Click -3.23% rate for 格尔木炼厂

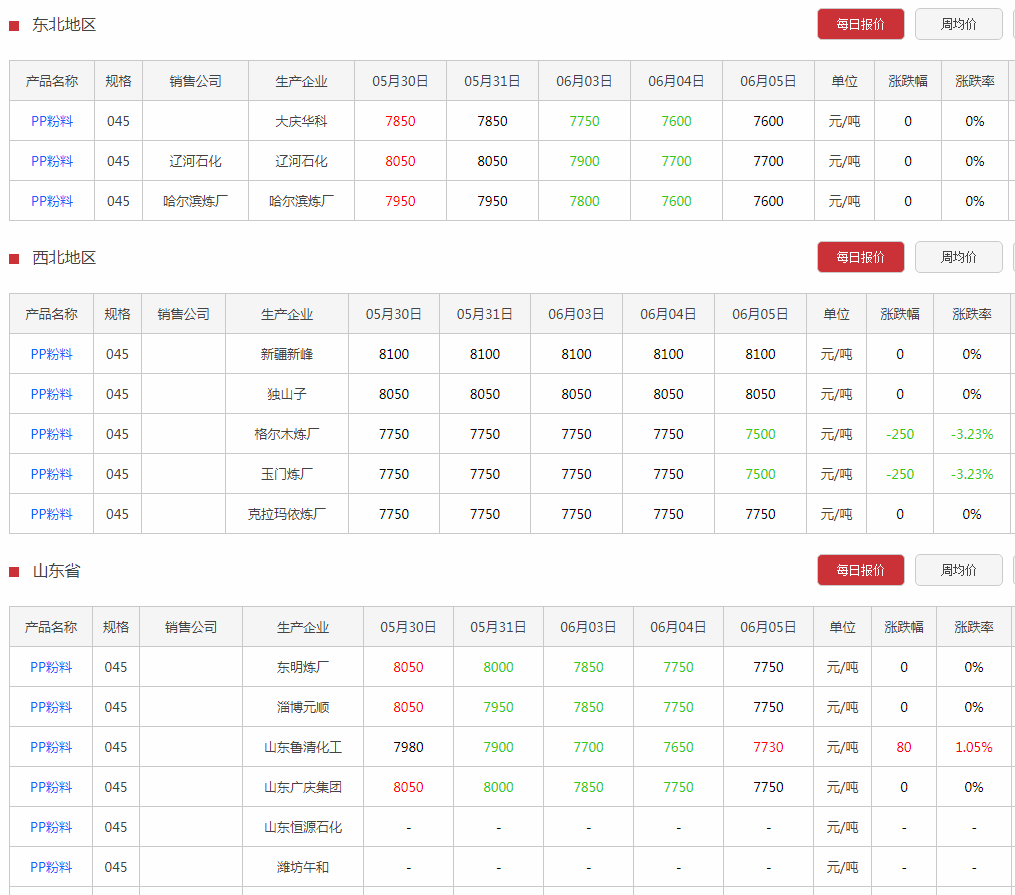[x=972, y=434]
